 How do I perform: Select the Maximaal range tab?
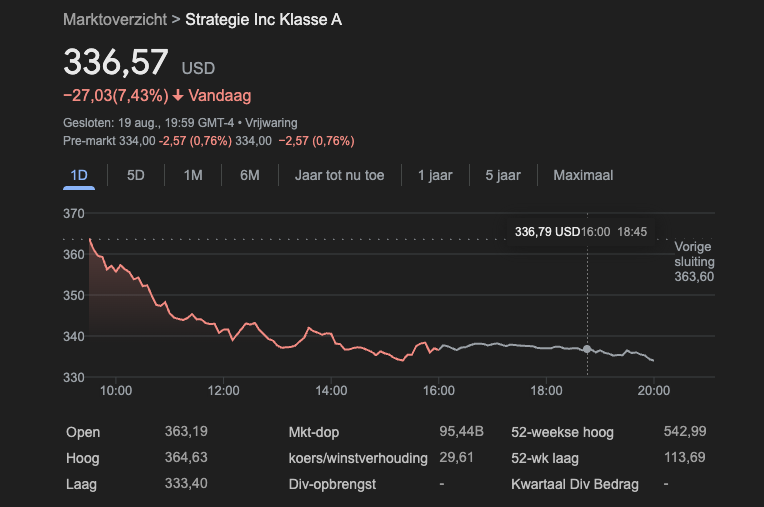(583, 175)
